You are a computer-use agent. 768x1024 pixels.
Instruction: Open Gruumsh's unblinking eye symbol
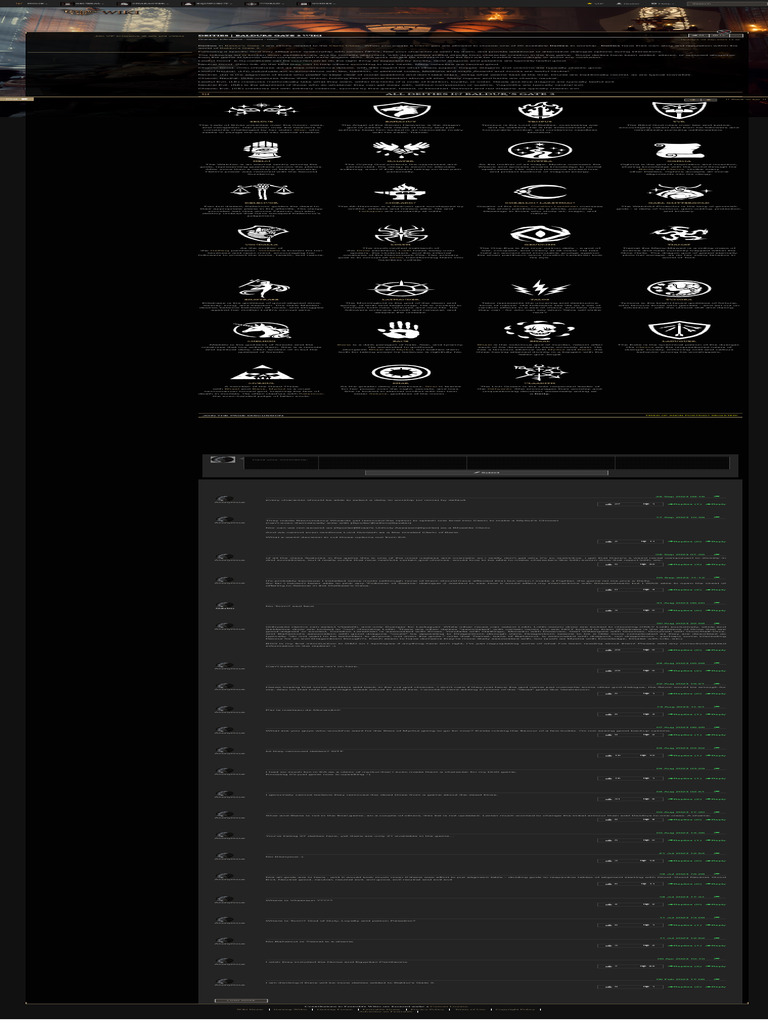[x=540, y=233]
